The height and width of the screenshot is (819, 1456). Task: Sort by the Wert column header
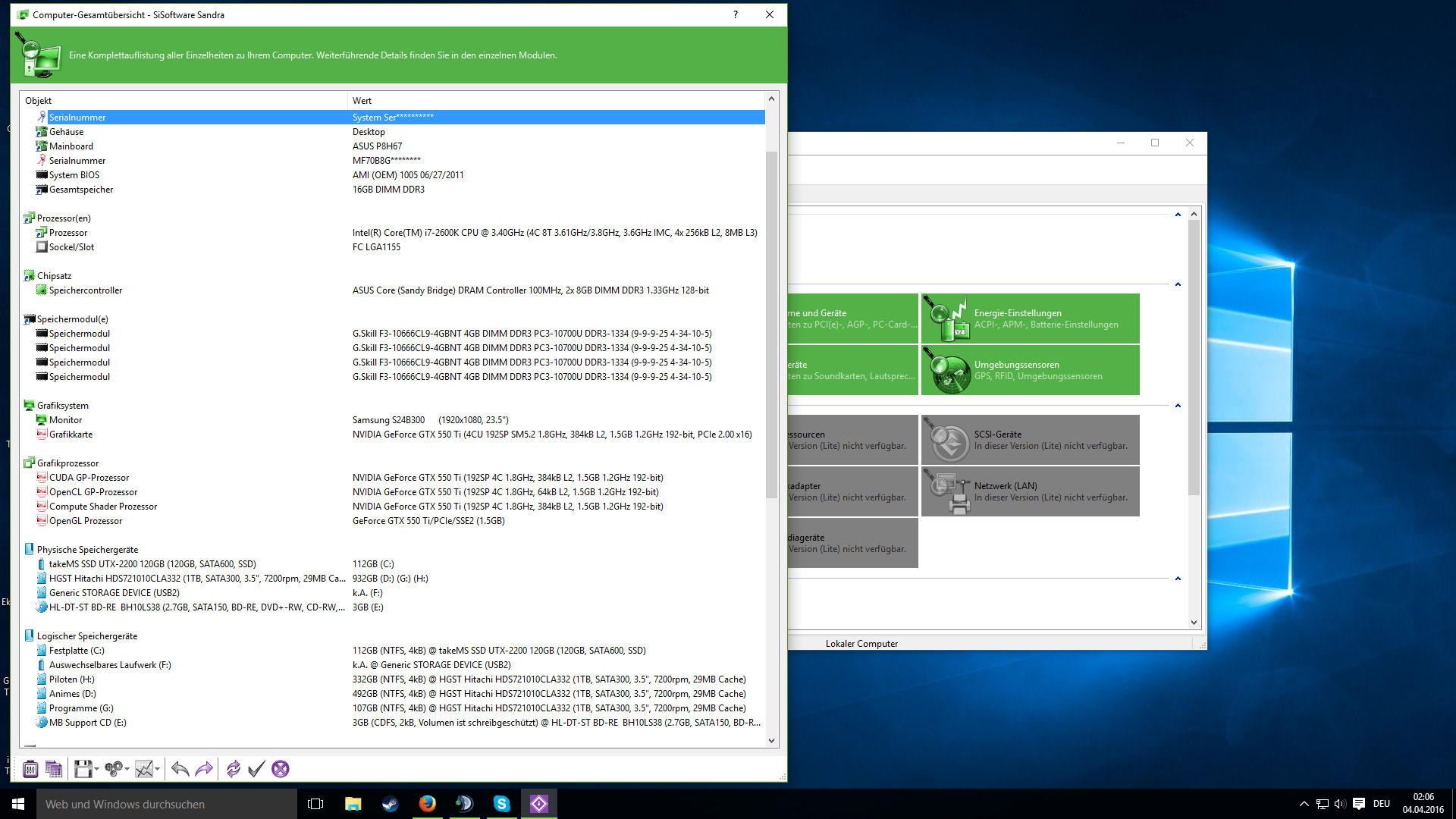pos(556,101)
